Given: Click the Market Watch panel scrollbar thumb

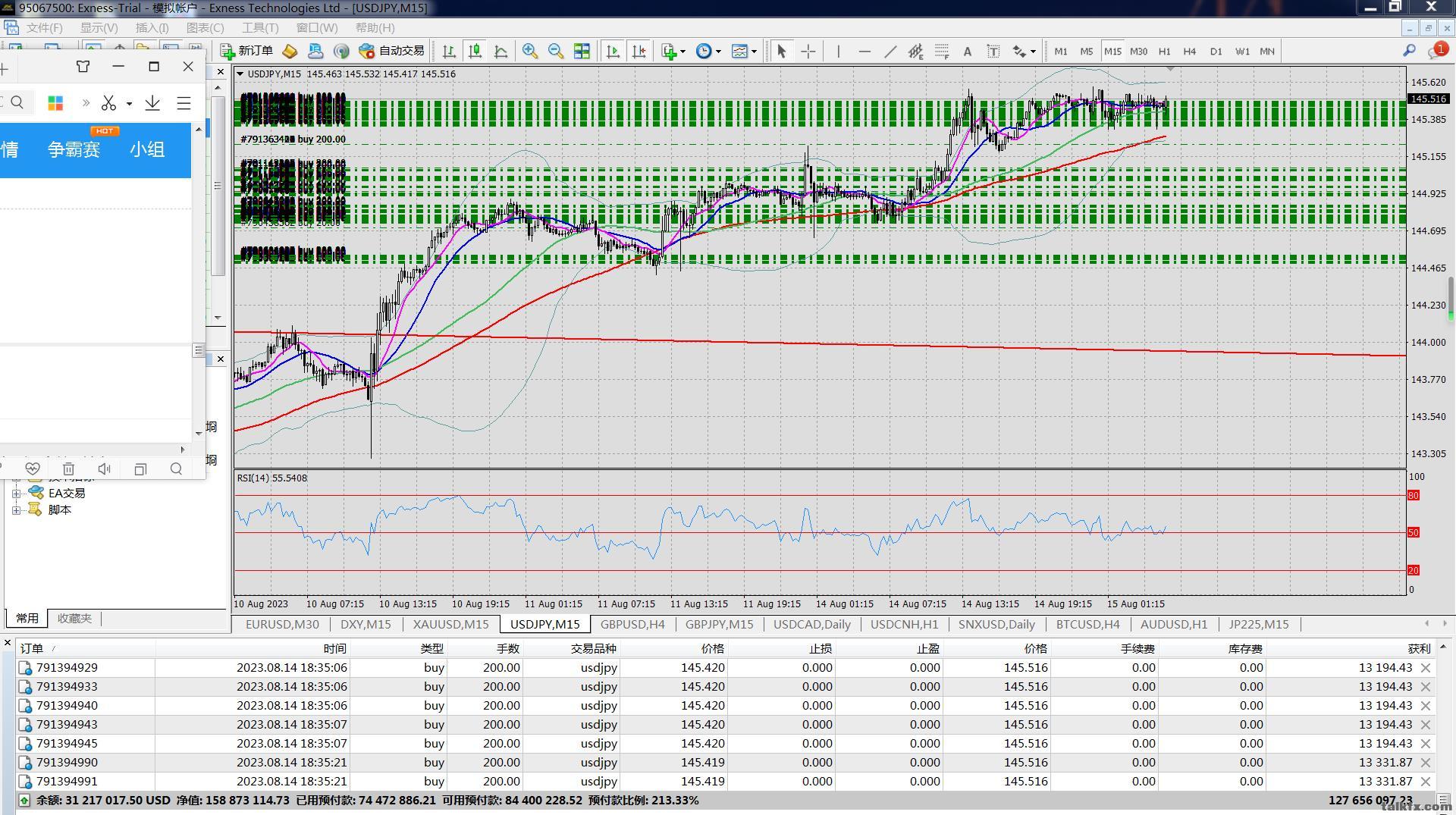Looking at the screenshot, I should click(x=218, y=186).
